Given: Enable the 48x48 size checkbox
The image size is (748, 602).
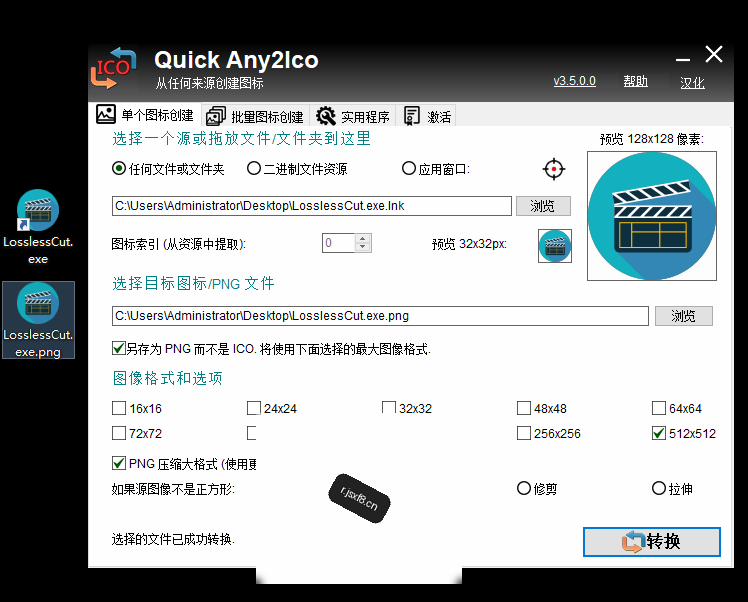Looking at the screenshot, I should point(524,408).
